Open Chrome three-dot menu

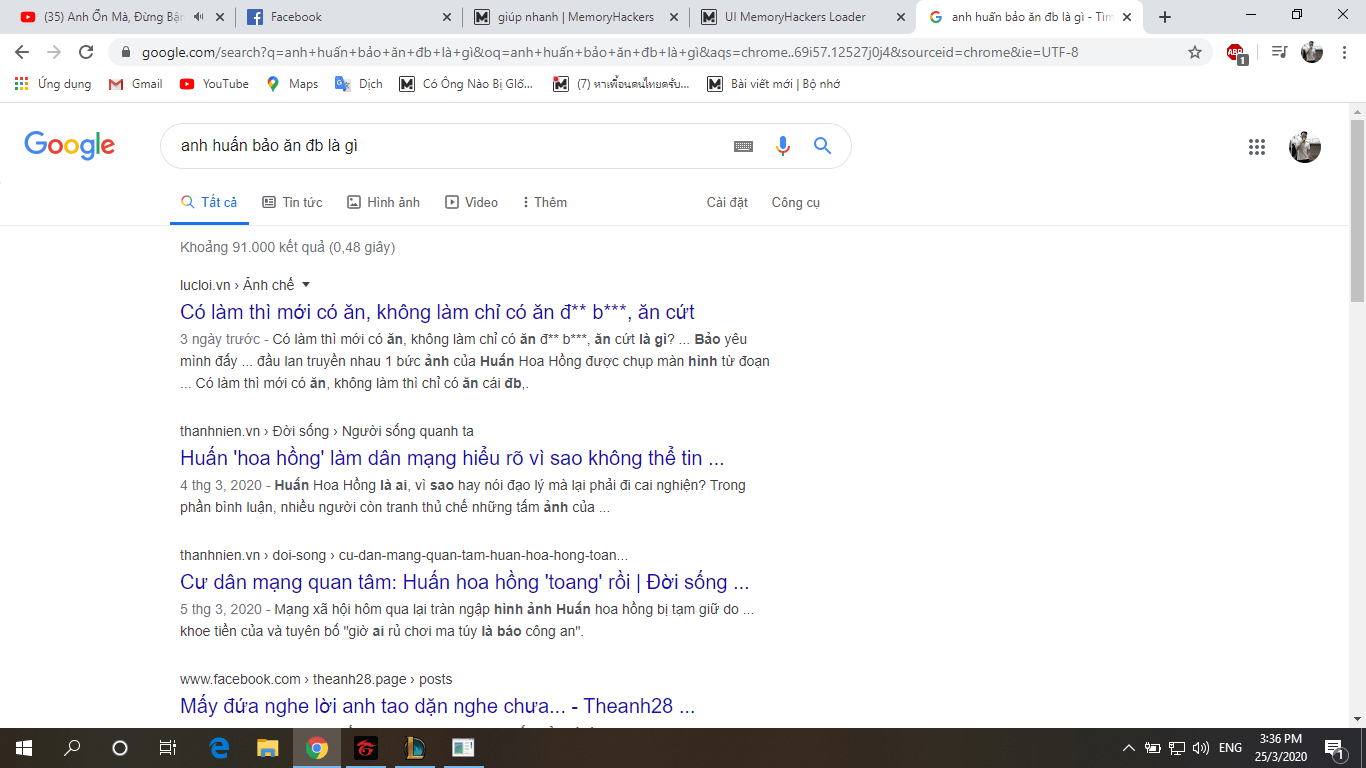[1344, 52]
